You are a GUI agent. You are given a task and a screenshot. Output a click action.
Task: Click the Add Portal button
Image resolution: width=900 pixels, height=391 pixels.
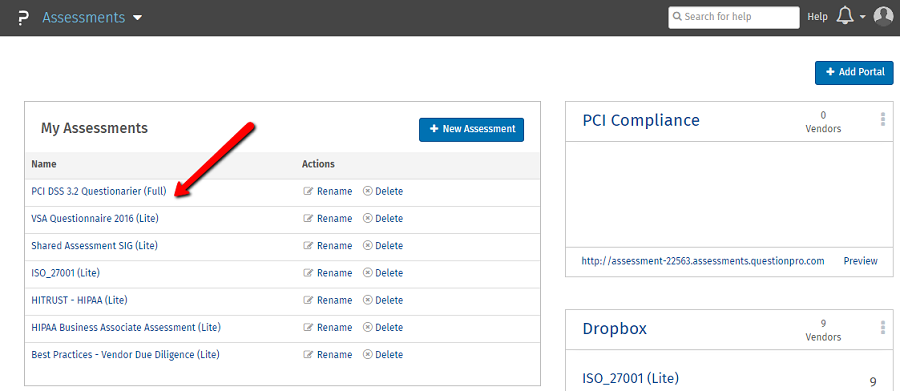(854, 72)
